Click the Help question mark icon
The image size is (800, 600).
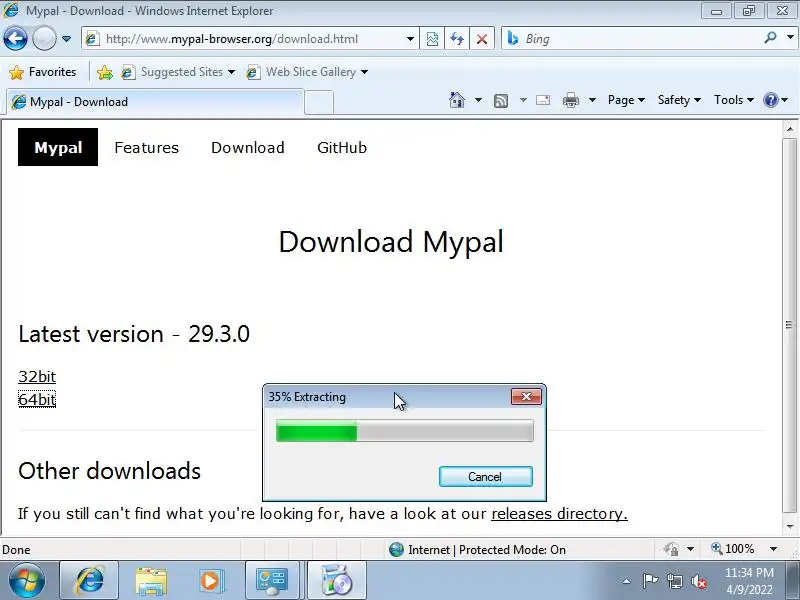(x=770, y=100)
